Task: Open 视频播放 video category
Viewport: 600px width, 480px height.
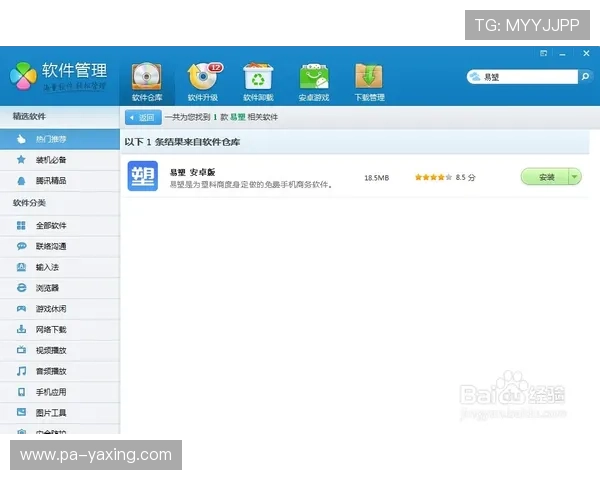Action: (x=60, y=350)
